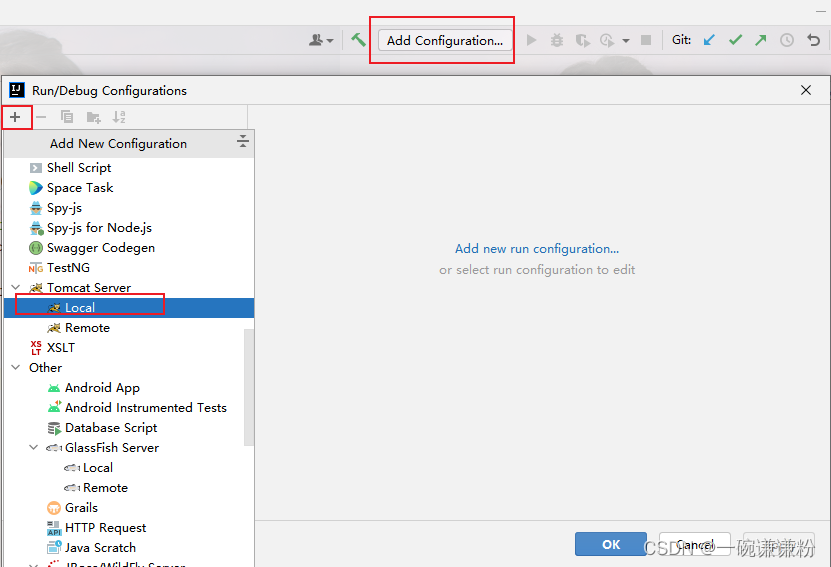This screenshot has height=567, width=831.
Task: Choose Local under Tomcat Server
Action: click(x=129, y=308)
